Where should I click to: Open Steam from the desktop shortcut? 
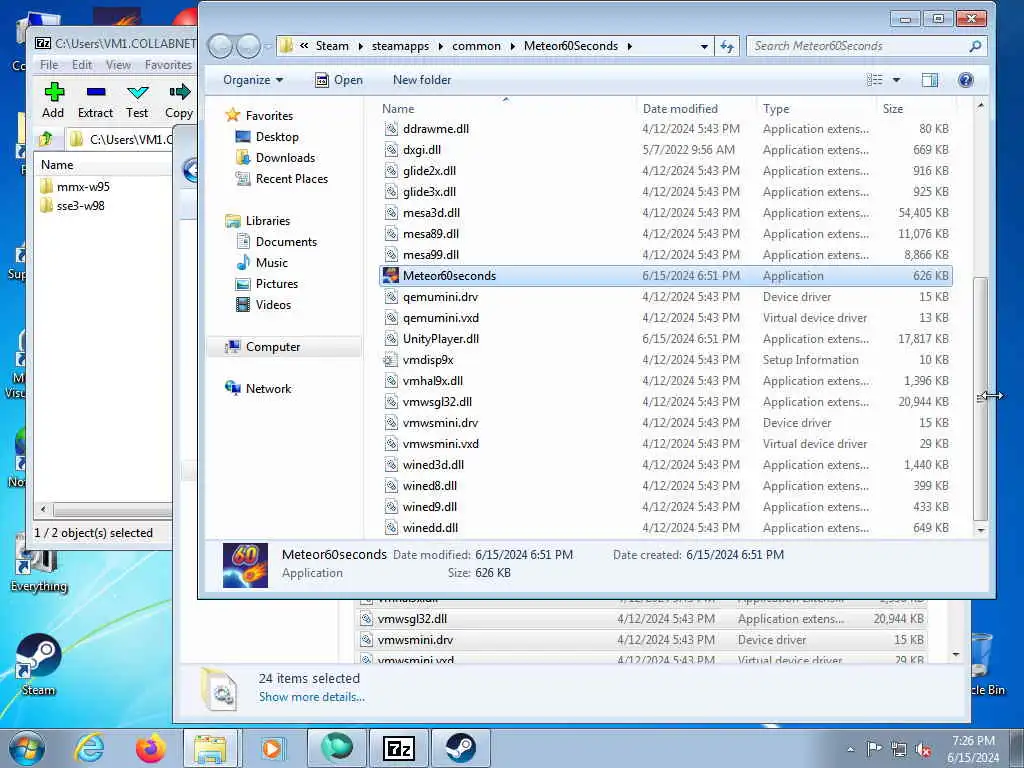tap(38, 665)
